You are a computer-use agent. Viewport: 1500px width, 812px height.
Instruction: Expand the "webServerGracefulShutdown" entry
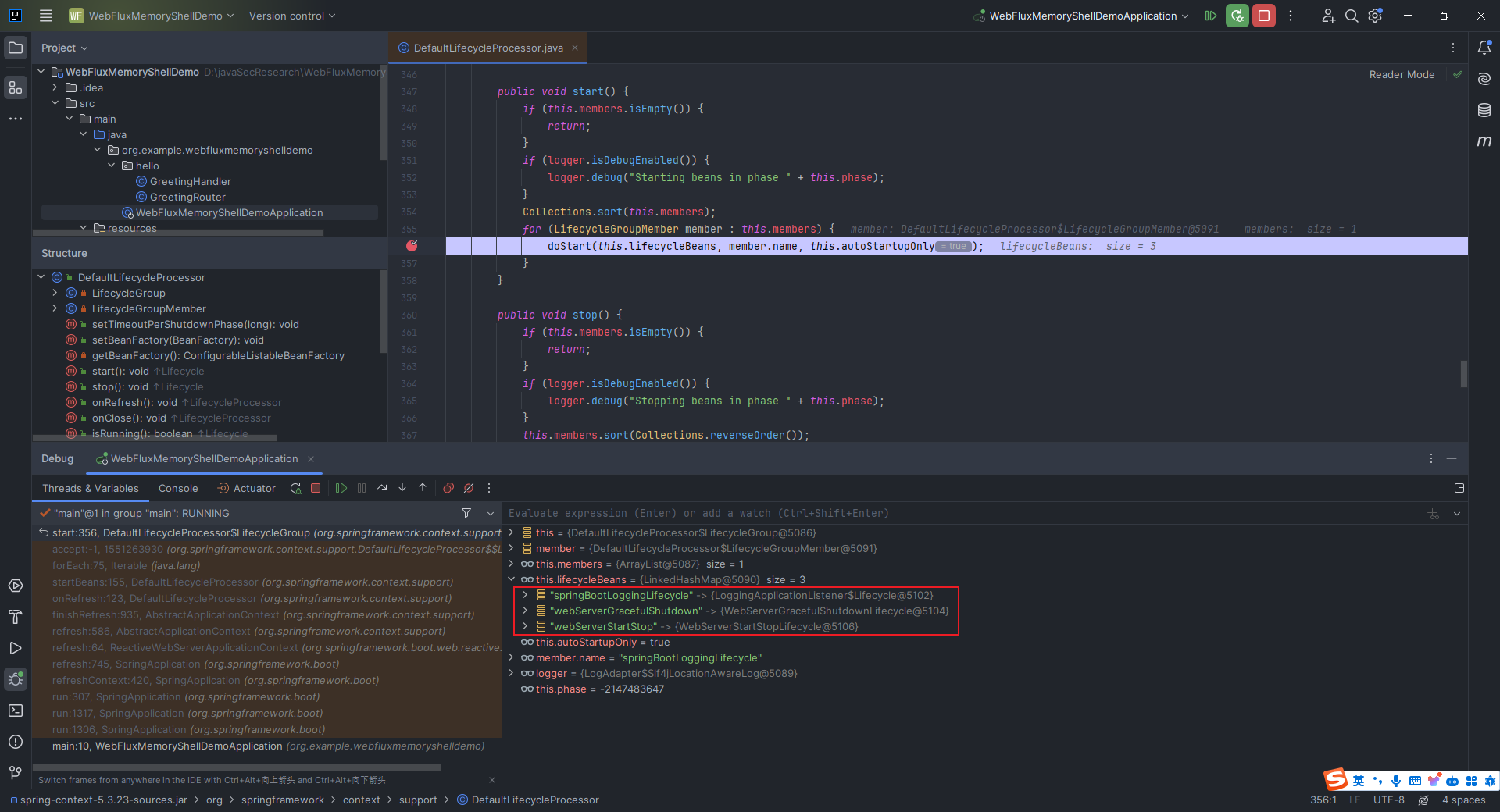click(525, 611)
